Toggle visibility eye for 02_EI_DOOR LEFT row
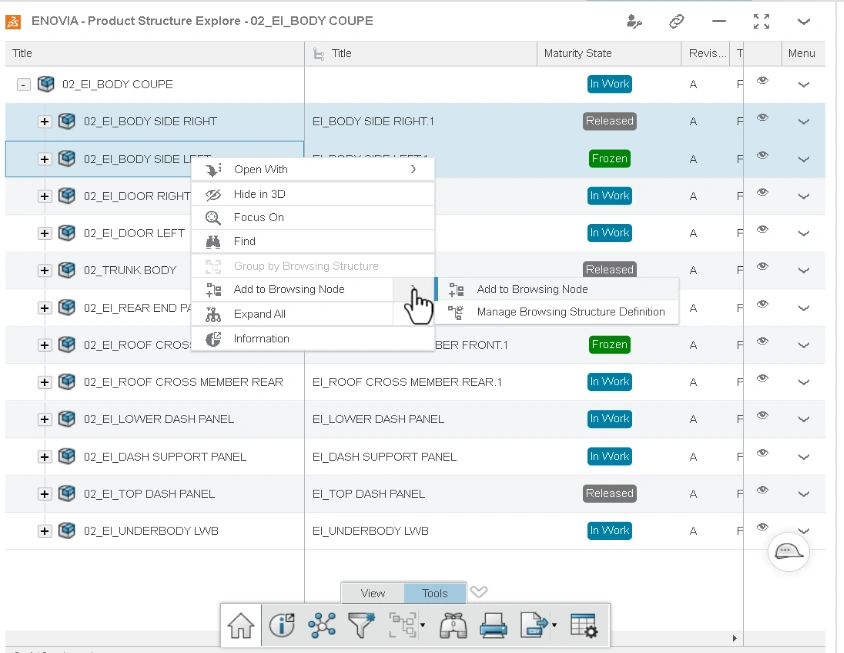 pyautogui.click(x=762, y=229)
